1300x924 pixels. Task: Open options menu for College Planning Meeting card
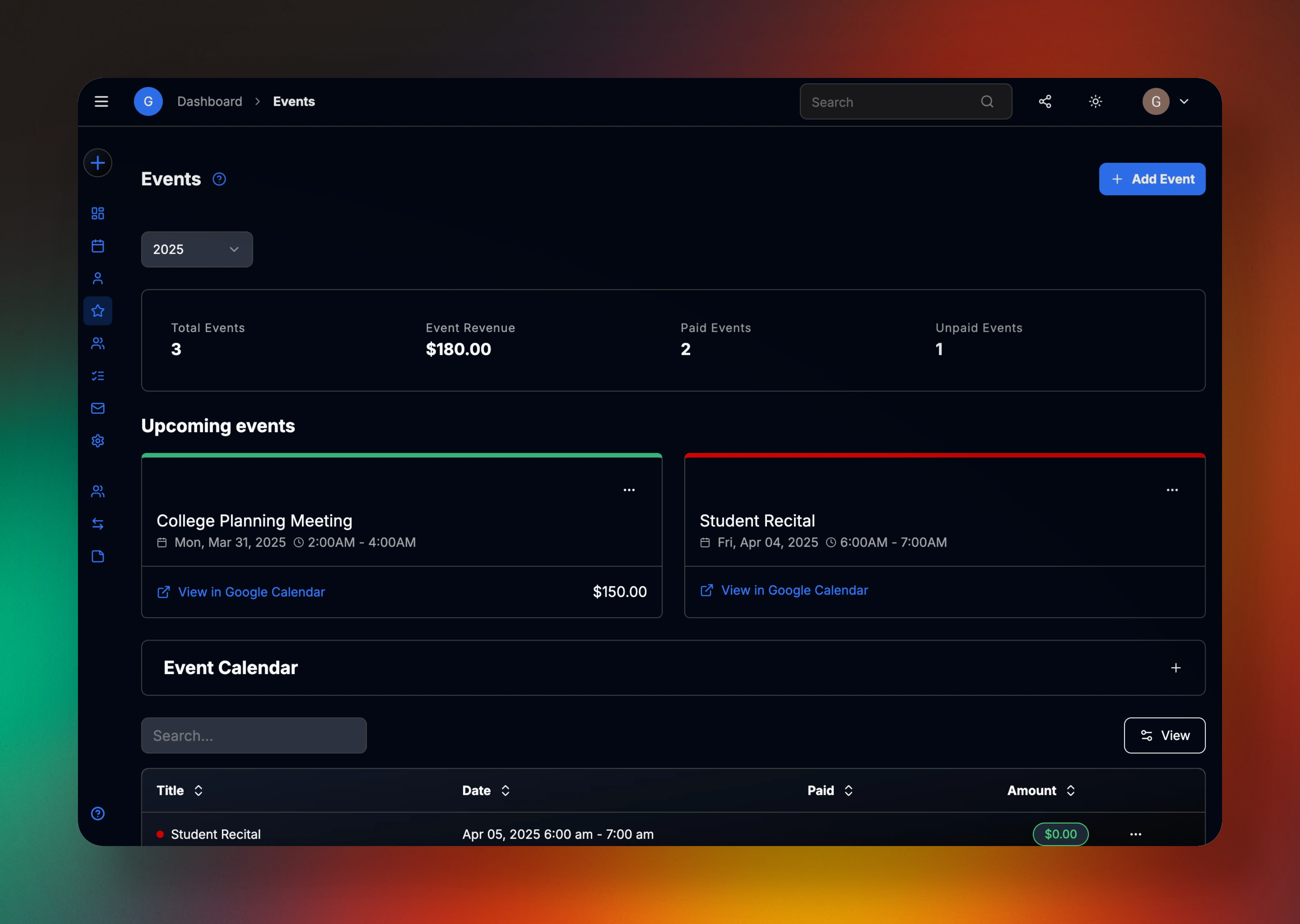click(629, 490)
